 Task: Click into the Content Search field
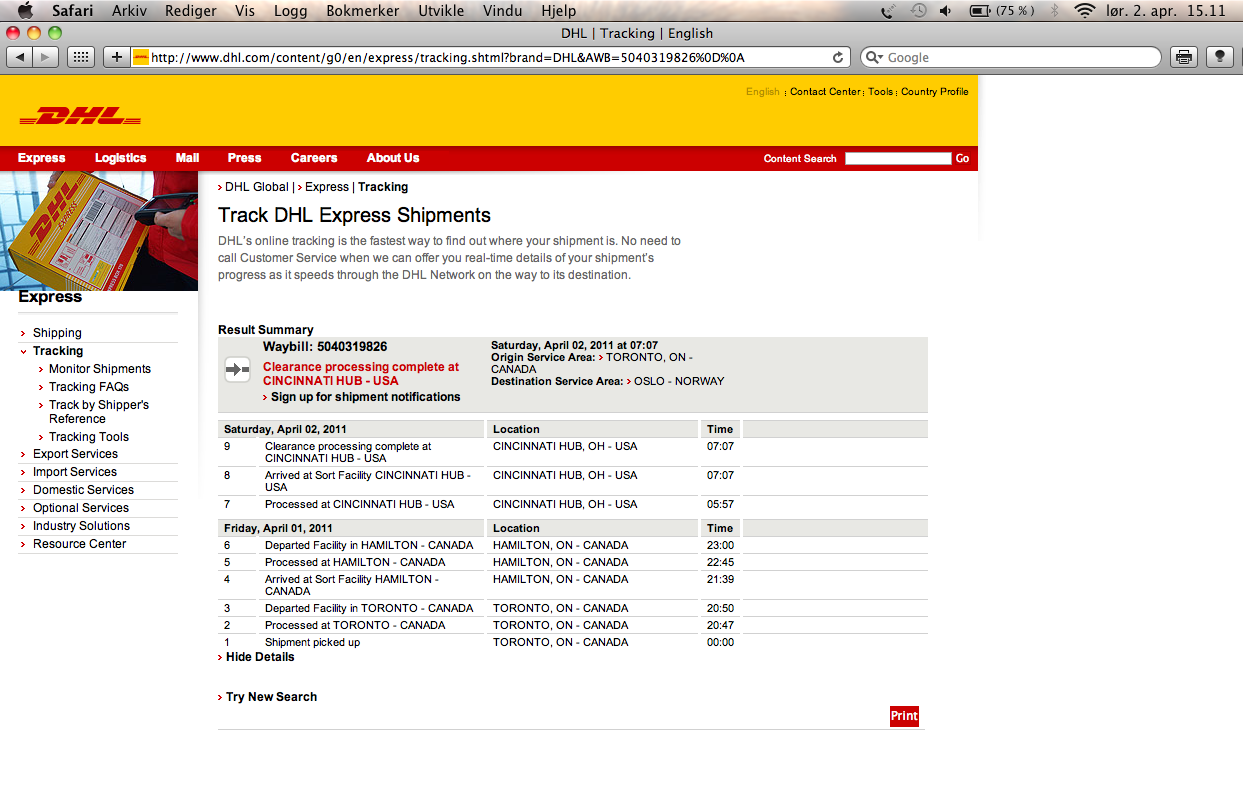click(898, 158)
